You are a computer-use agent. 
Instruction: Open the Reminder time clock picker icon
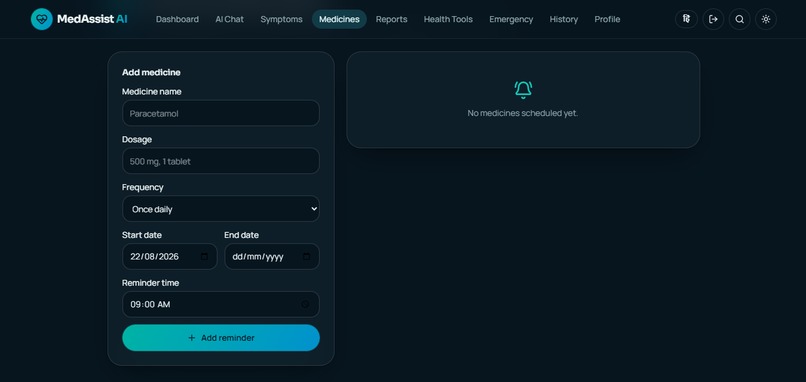(x=305, y=304)
